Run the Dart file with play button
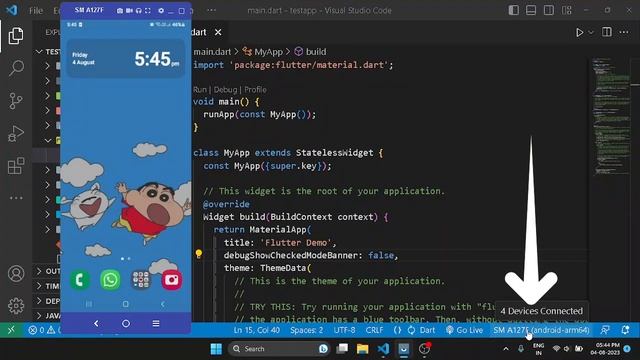 pos(579,32)
